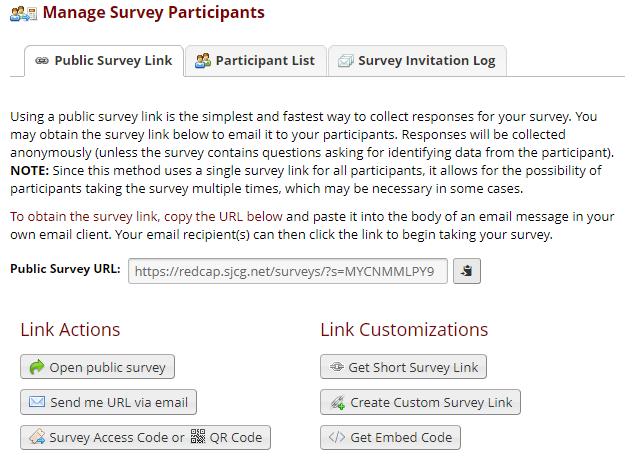Screen dimensions: 644x467
Task: Click the envelope icon in Send me URL via email
Action: (37, 402)
